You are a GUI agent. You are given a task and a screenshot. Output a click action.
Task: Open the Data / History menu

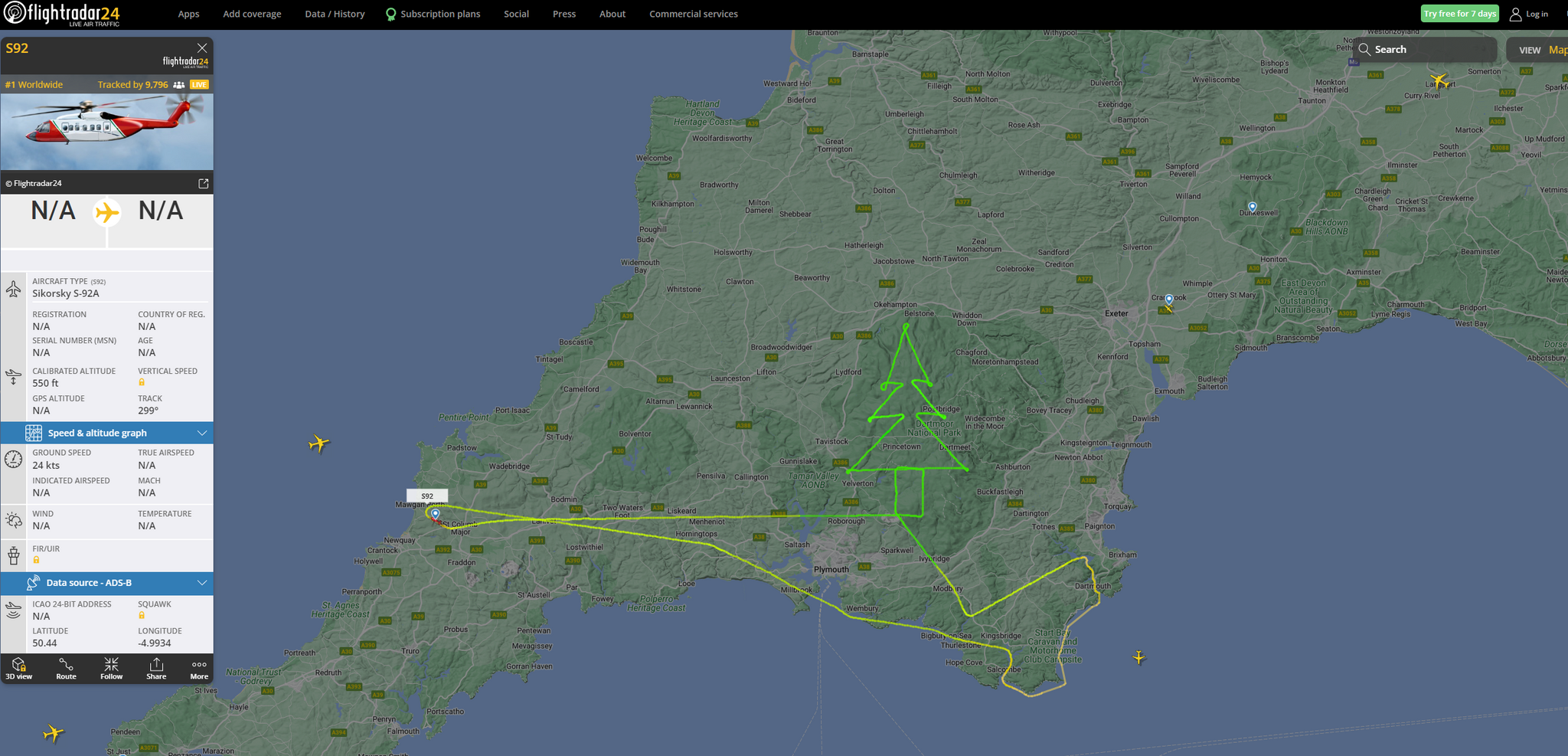coord(335,14)
